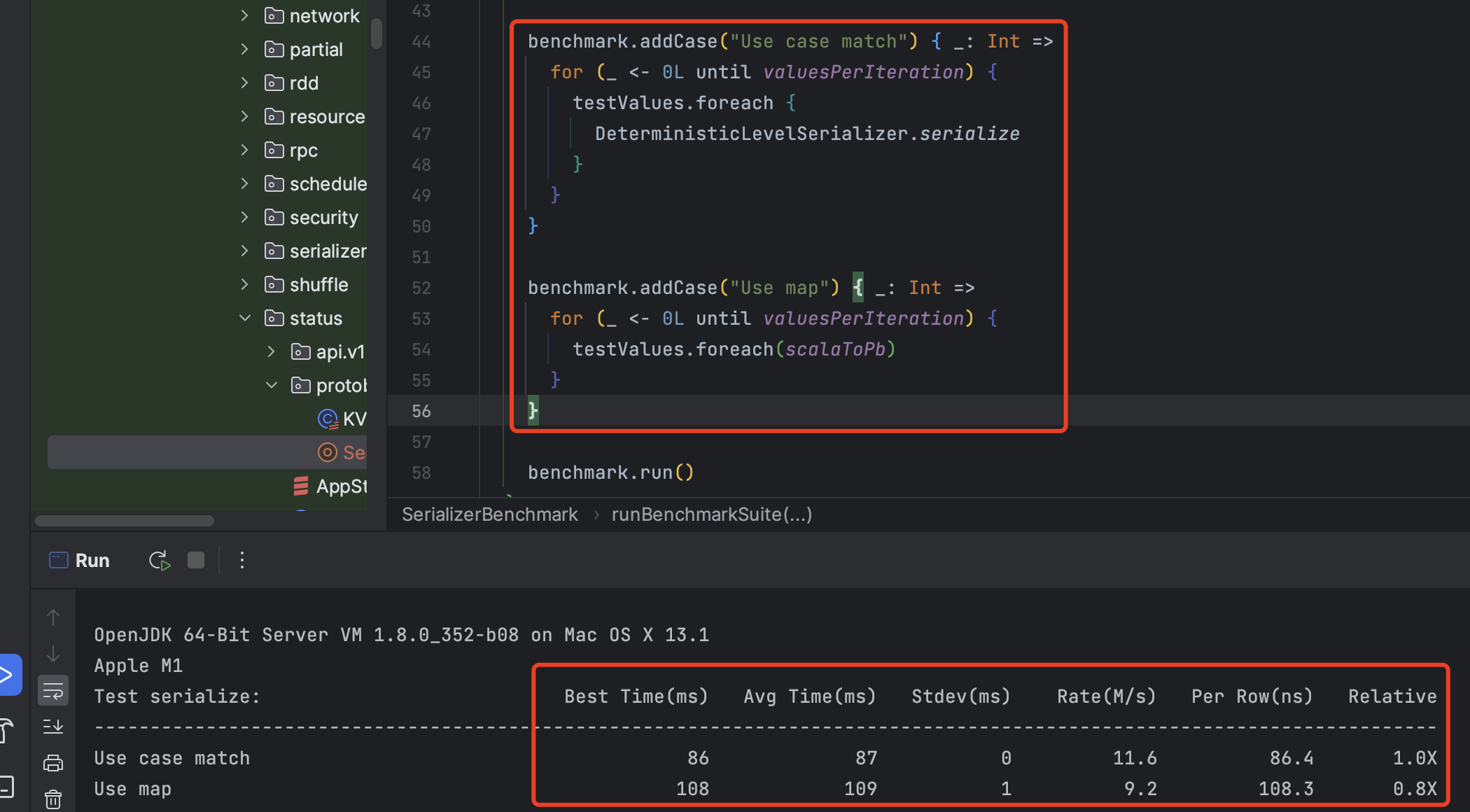Viewport: 1470px width, 812px height.
Task: Click the print console output icon
Action: 53,763
